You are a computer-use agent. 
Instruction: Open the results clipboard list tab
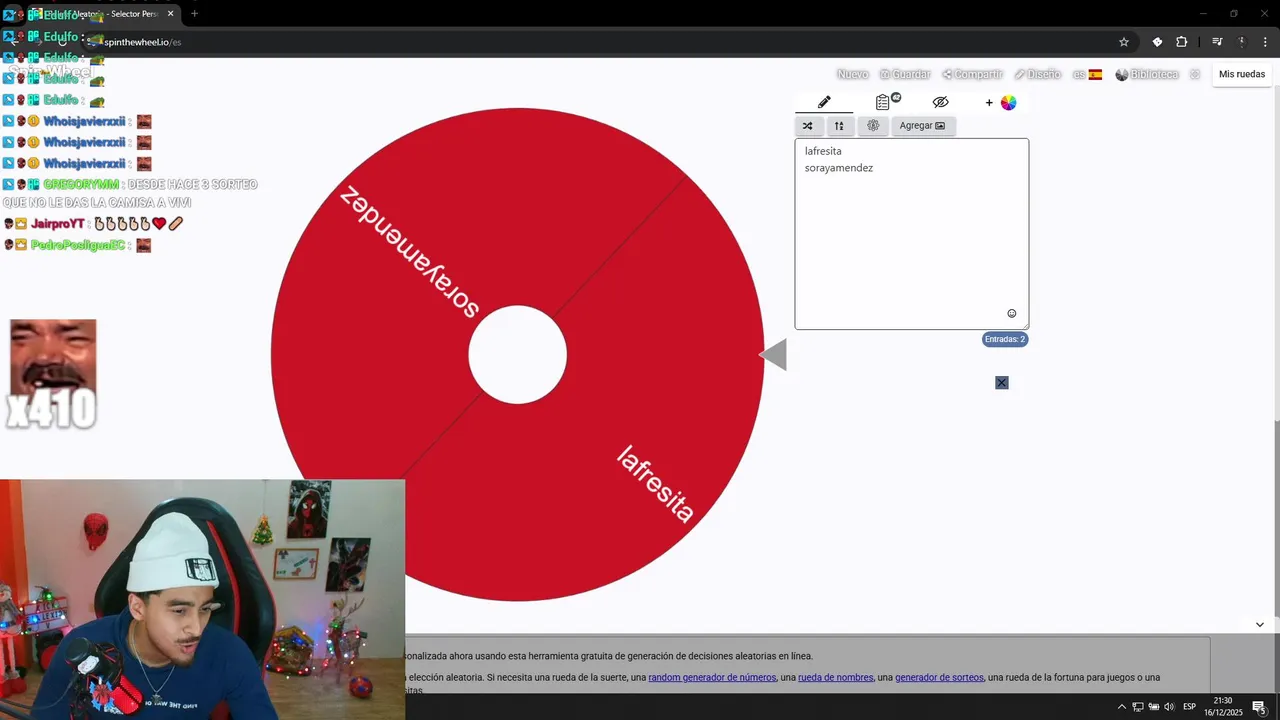[x=885, y=102]
